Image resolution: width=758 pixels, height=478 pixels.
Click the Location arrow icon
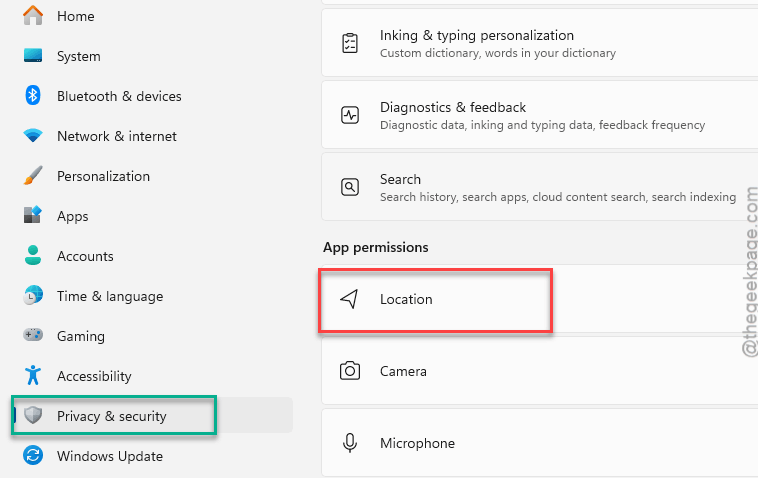tap(350, 299)
